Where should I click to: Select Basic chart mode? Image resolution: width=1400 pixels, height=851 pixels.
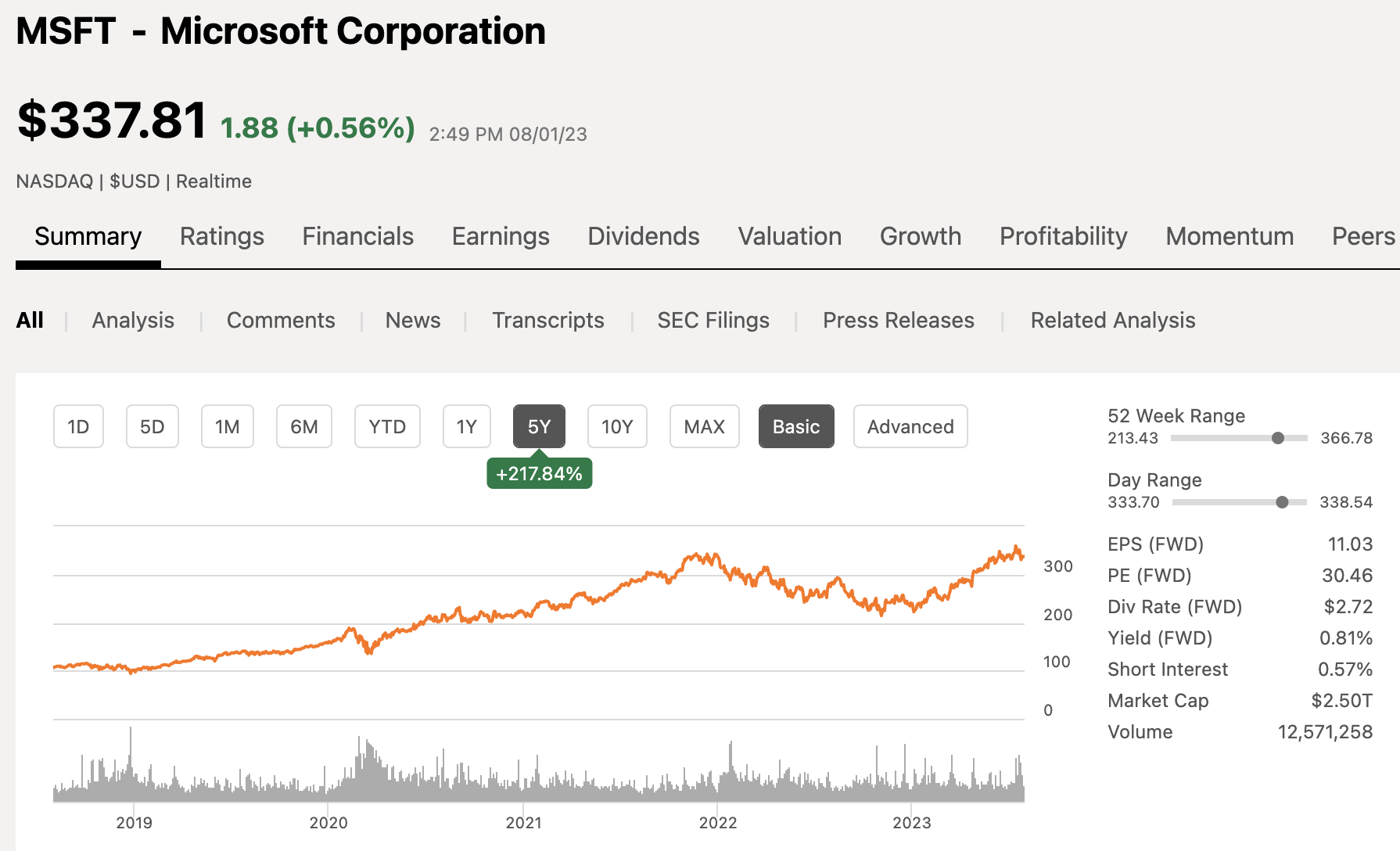coord(796,426)
